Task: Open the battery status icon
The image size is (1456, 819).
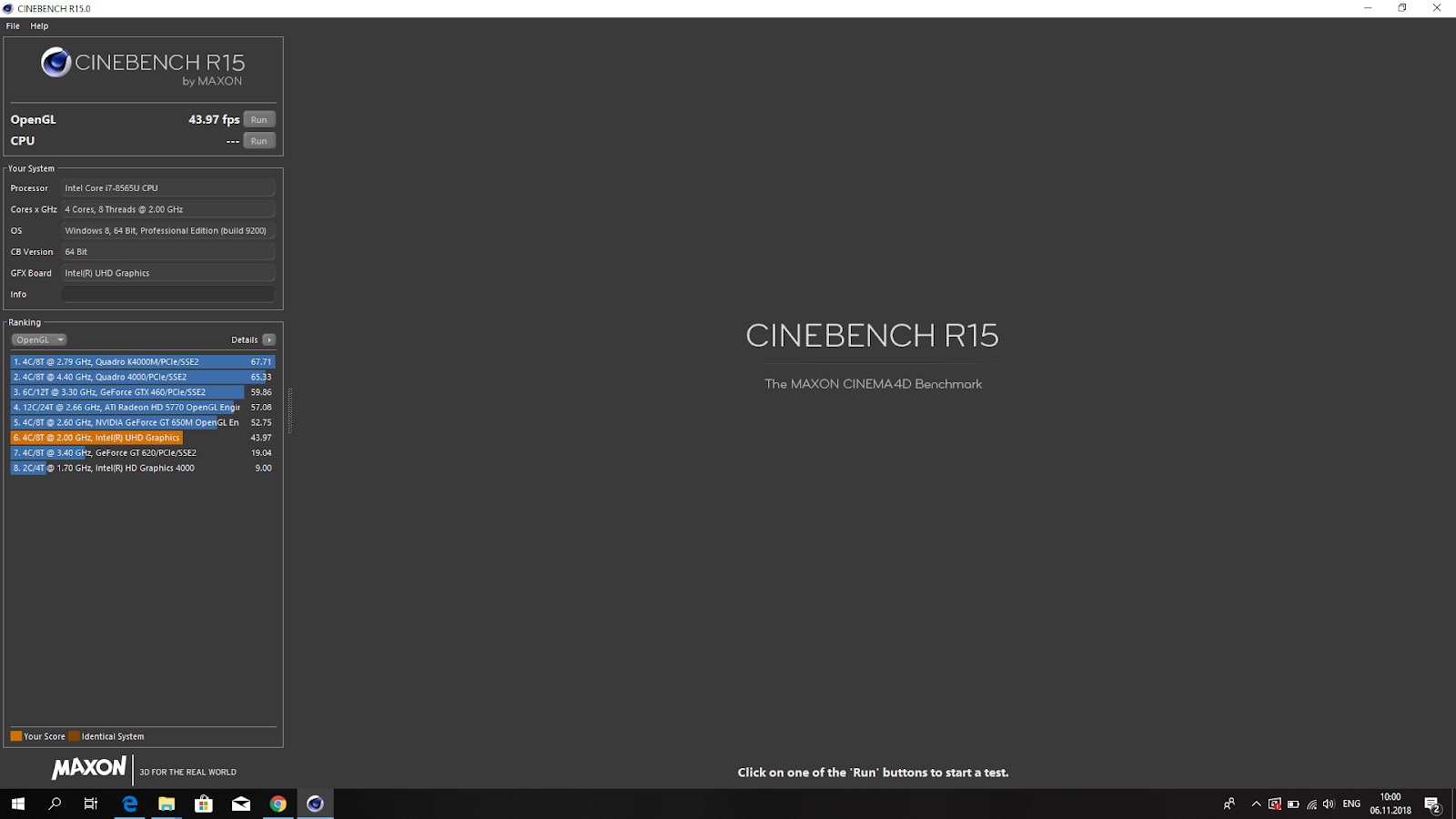Action: pos(1293,804)
